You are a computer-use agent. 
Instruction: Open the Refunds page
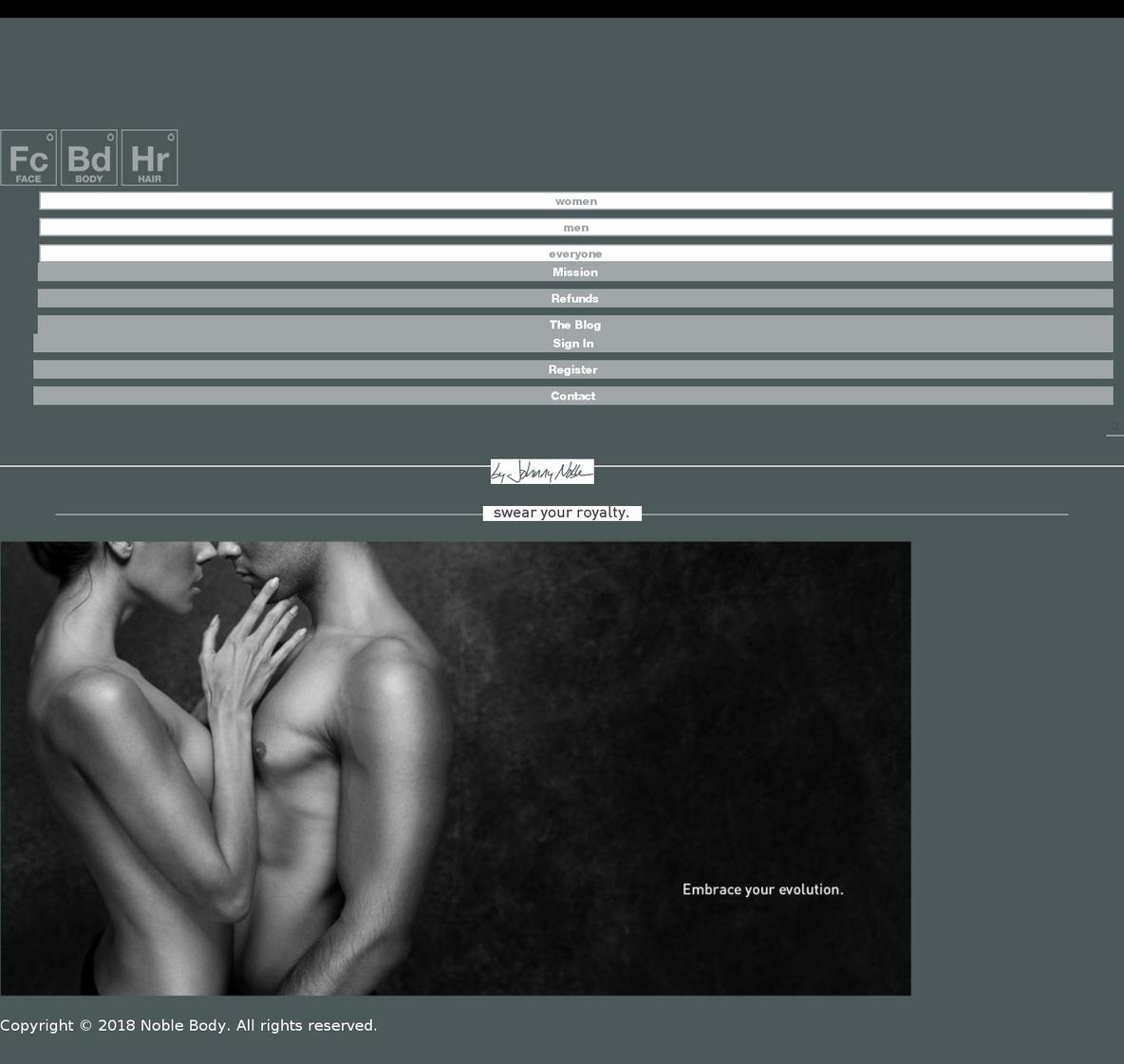(575, 298)
